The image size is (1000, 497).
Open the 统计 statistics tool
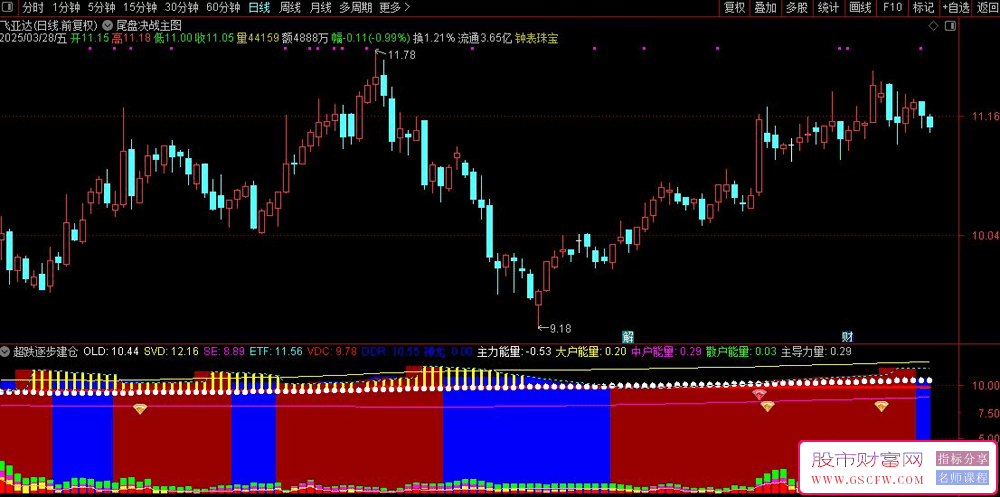(828, 8)
